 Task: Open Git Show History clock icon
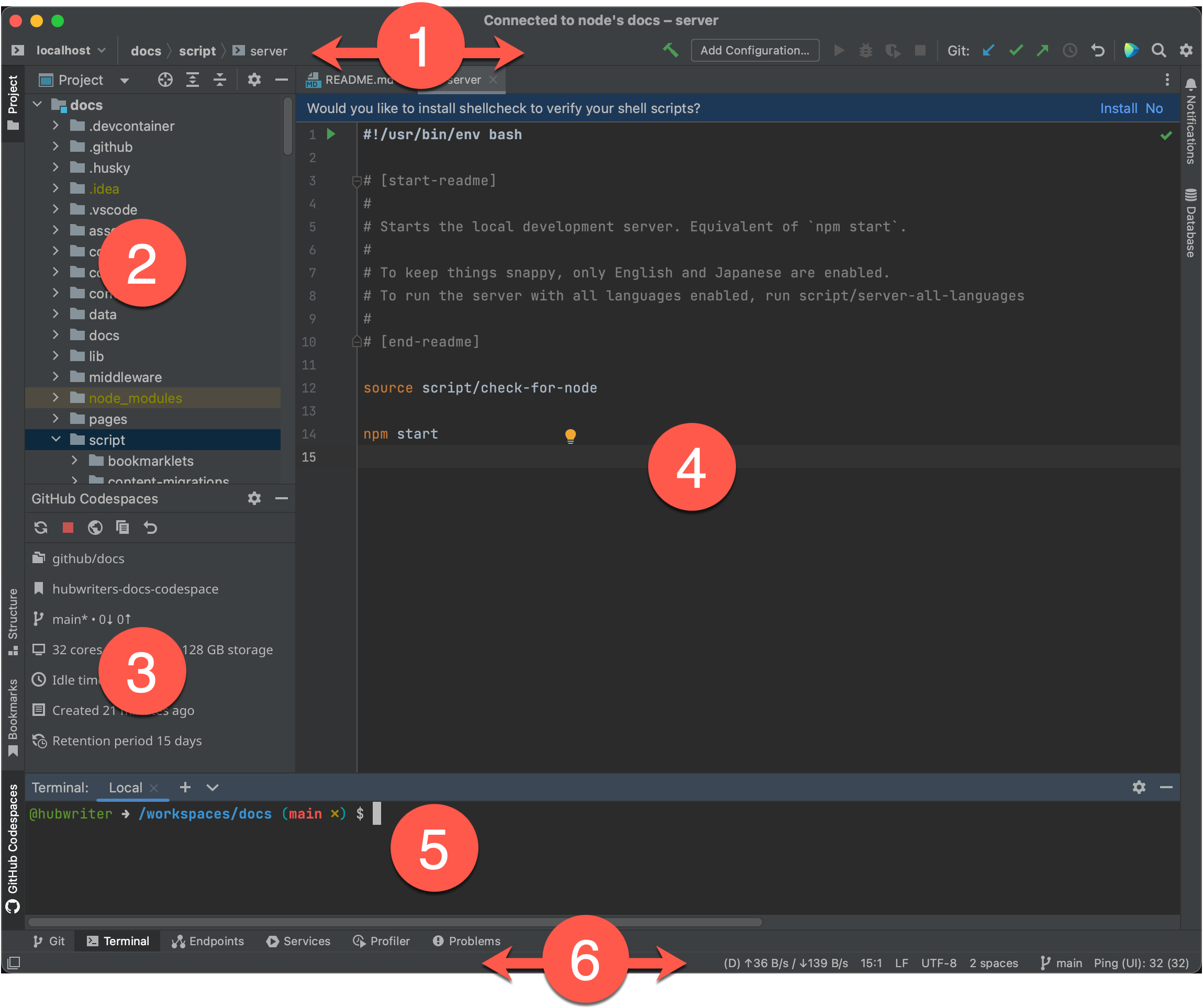[1070, 50]
